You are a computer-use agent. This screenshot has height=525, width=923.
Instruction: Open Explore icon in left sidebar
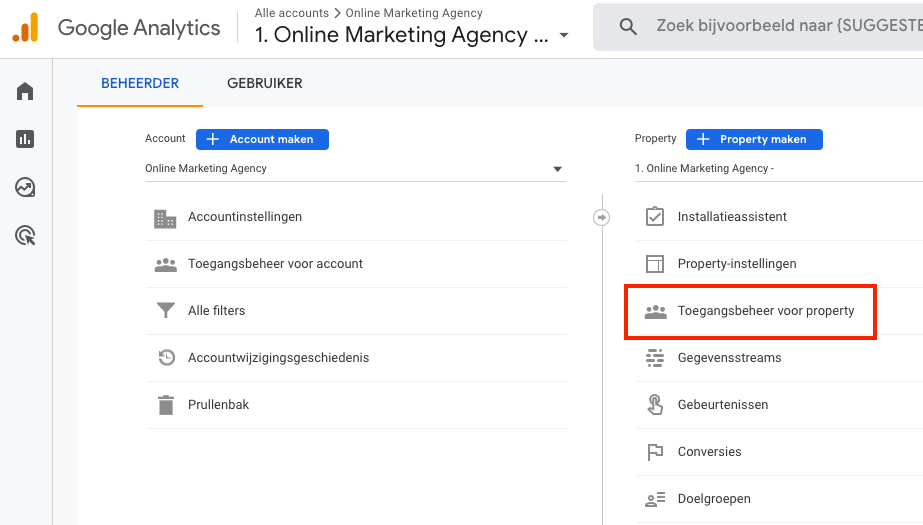pyautogui.click(x=25, y=187)
